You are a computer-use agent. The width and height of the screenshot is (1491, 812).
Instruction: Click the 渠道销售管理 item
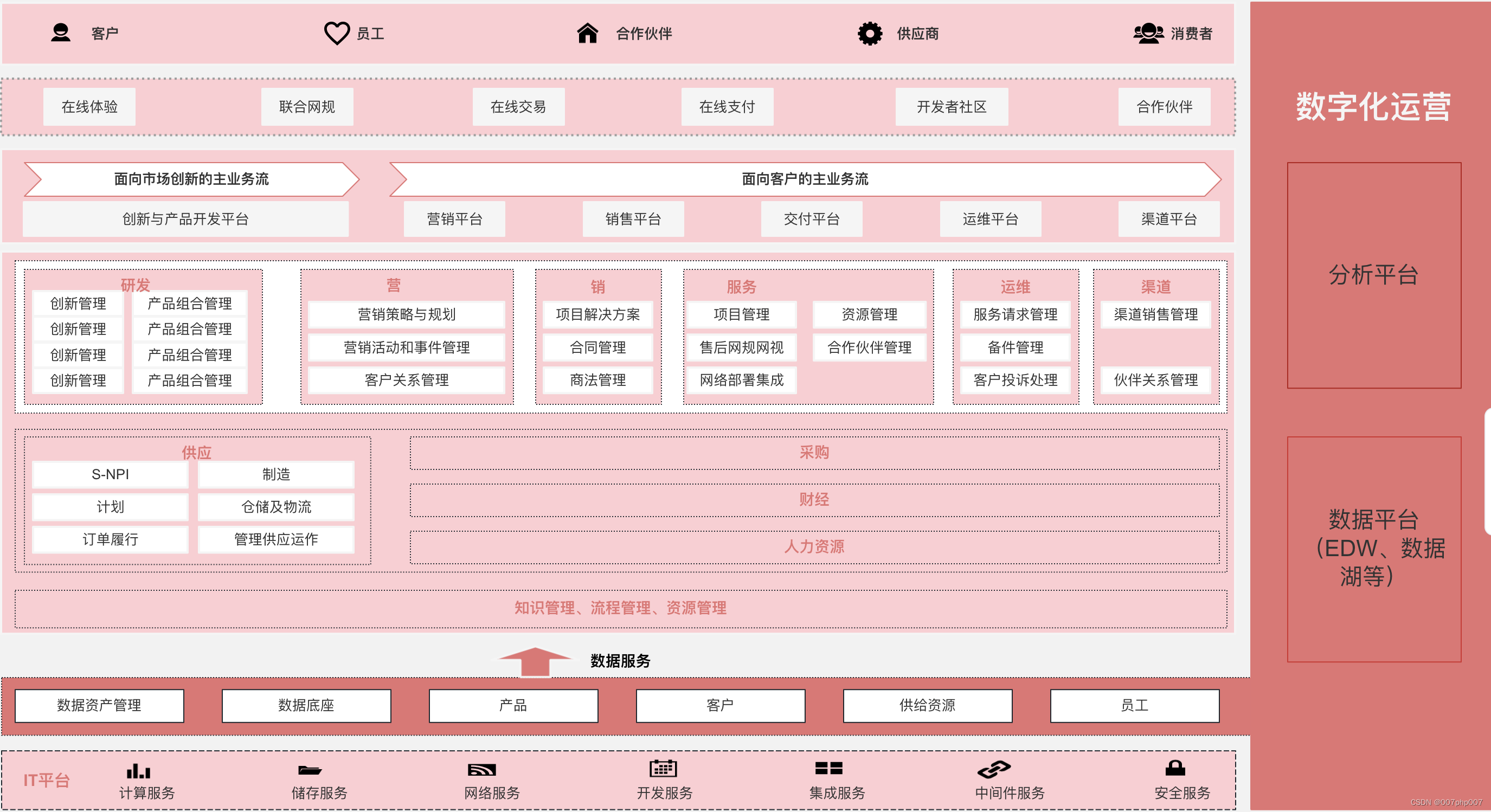point(1156,314)
